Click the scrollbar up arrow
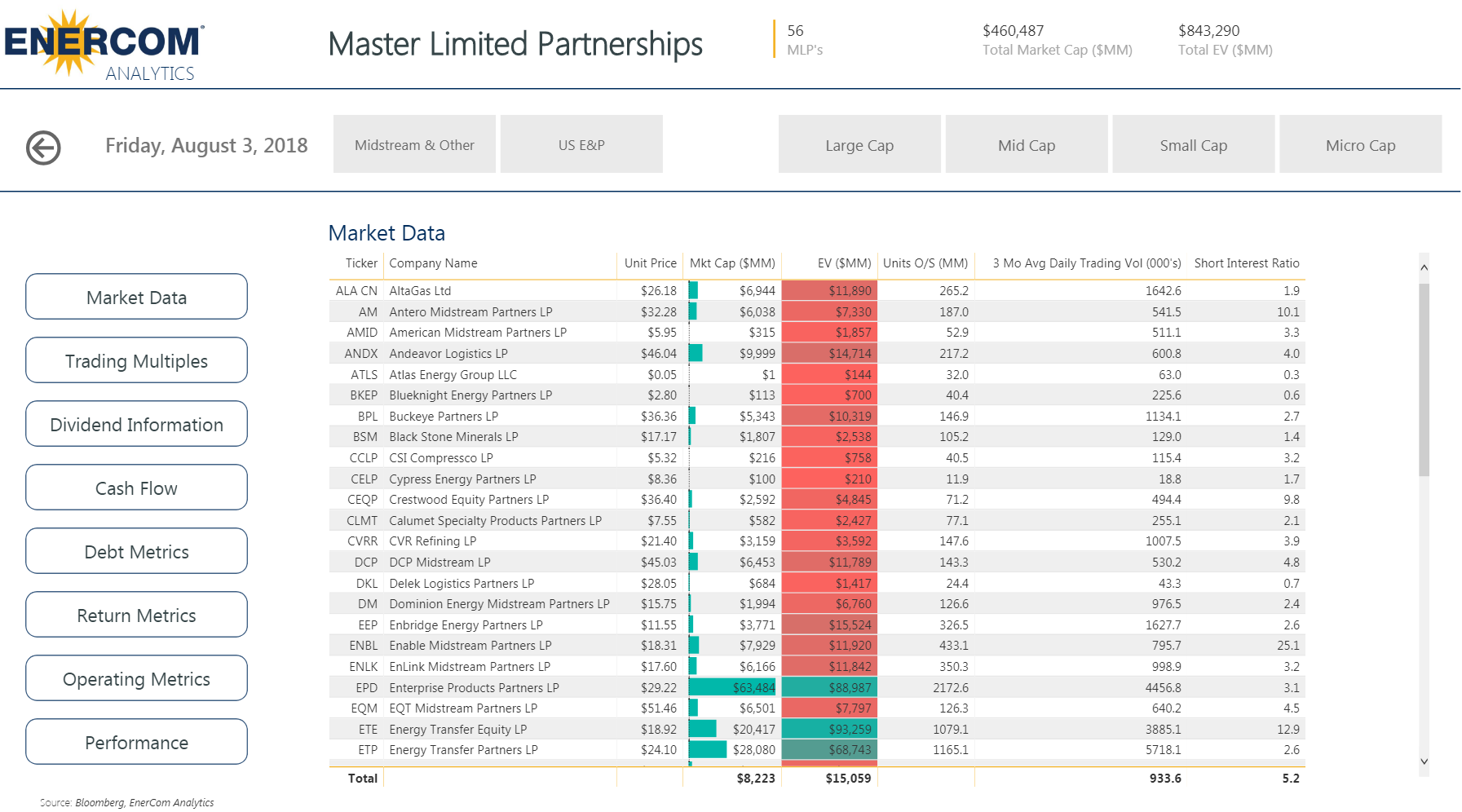Screen dimensions: 1462x812 [x=1424, y=267]
